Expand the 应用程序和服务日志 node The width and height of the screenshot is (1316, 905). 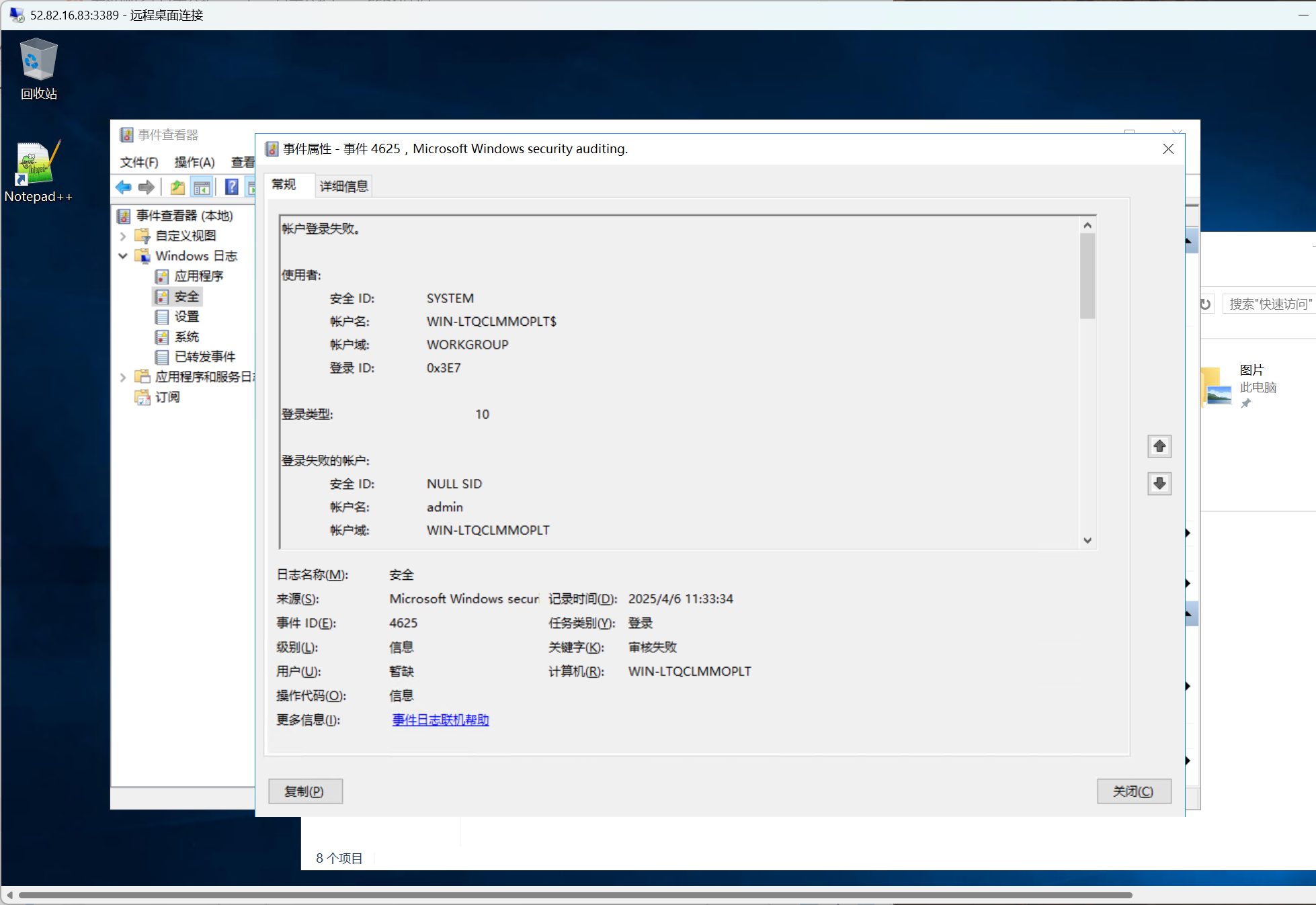123,377
